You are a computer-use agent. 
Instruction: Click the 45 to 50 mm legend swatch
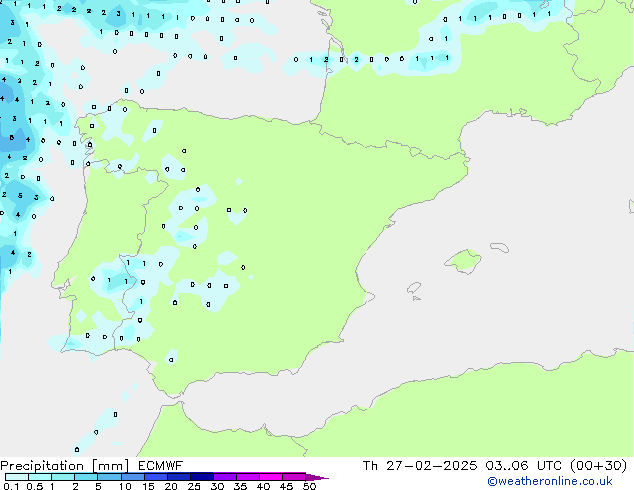point(294,477)
